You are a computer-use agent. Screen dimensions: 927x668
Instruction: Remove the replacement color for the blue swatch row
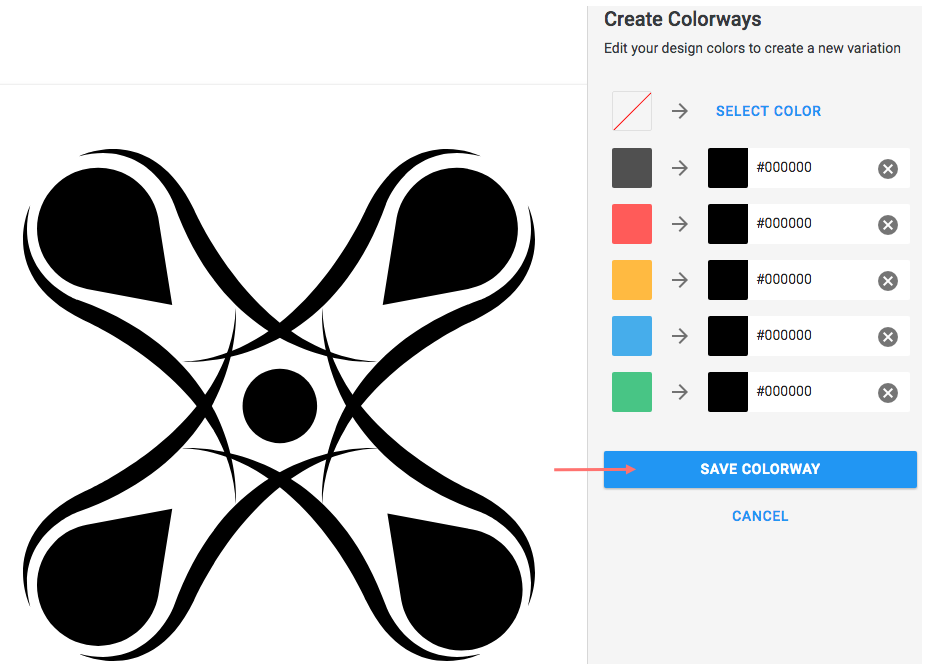coord(887,336)
